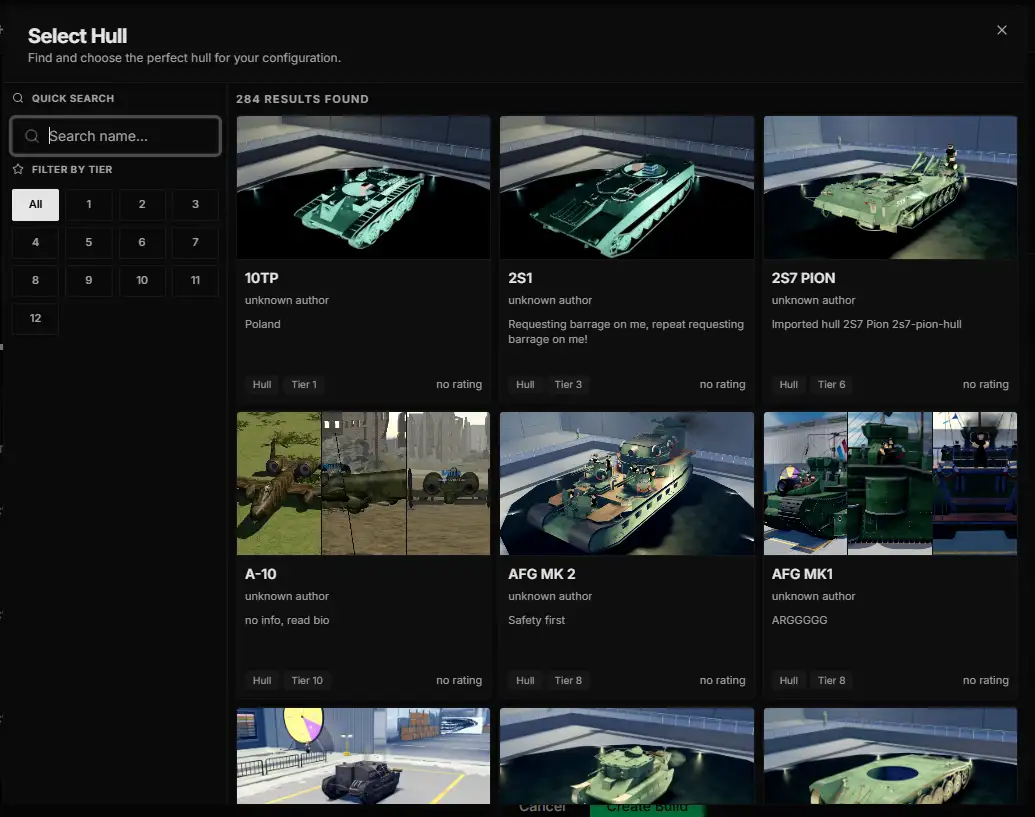Click no rating on 10TP card
1035x817 pixels.
click(459, 385)
